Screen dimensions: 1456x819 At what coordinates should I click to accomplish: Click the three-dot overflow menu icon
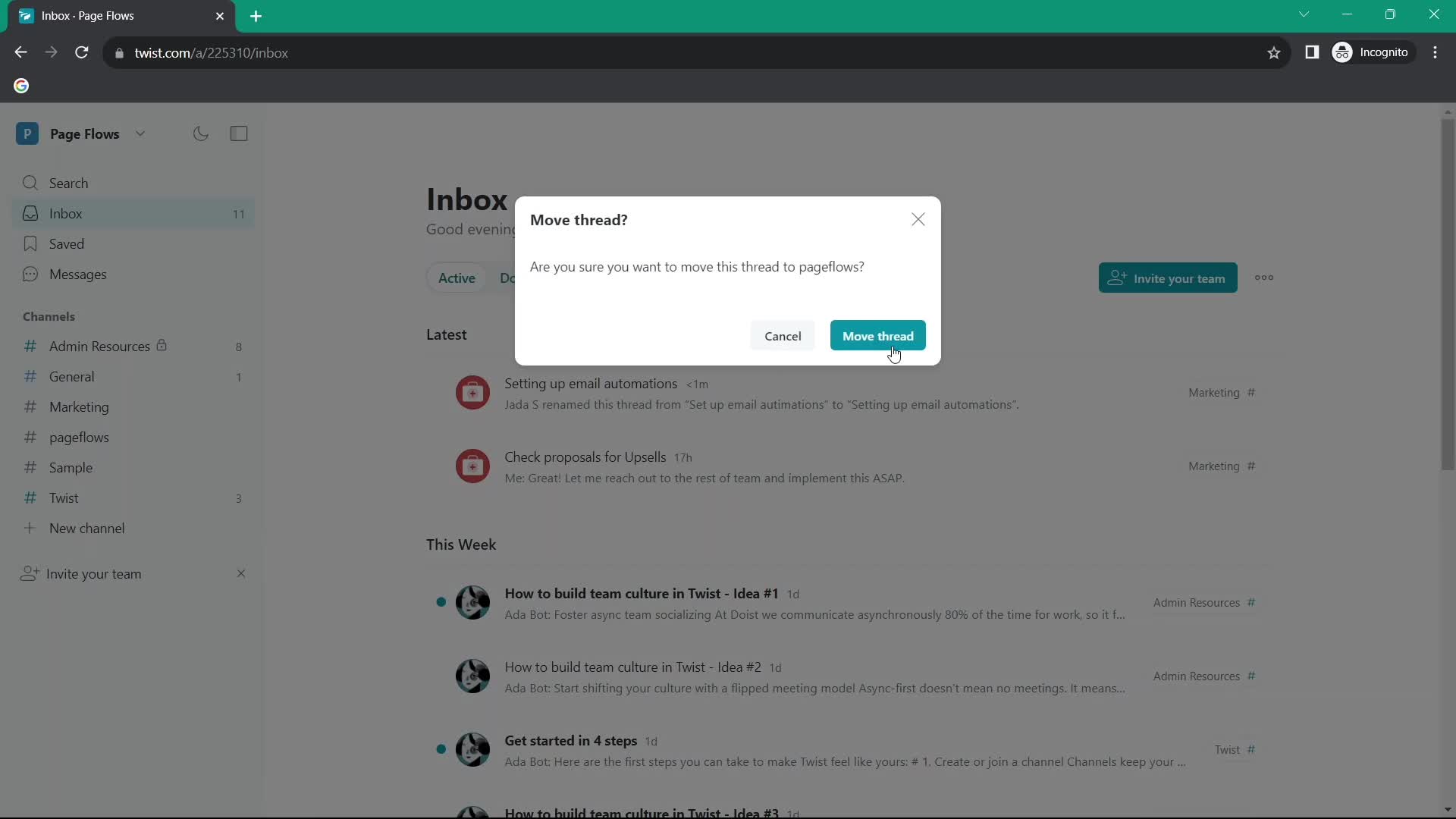click(1264, 278)
